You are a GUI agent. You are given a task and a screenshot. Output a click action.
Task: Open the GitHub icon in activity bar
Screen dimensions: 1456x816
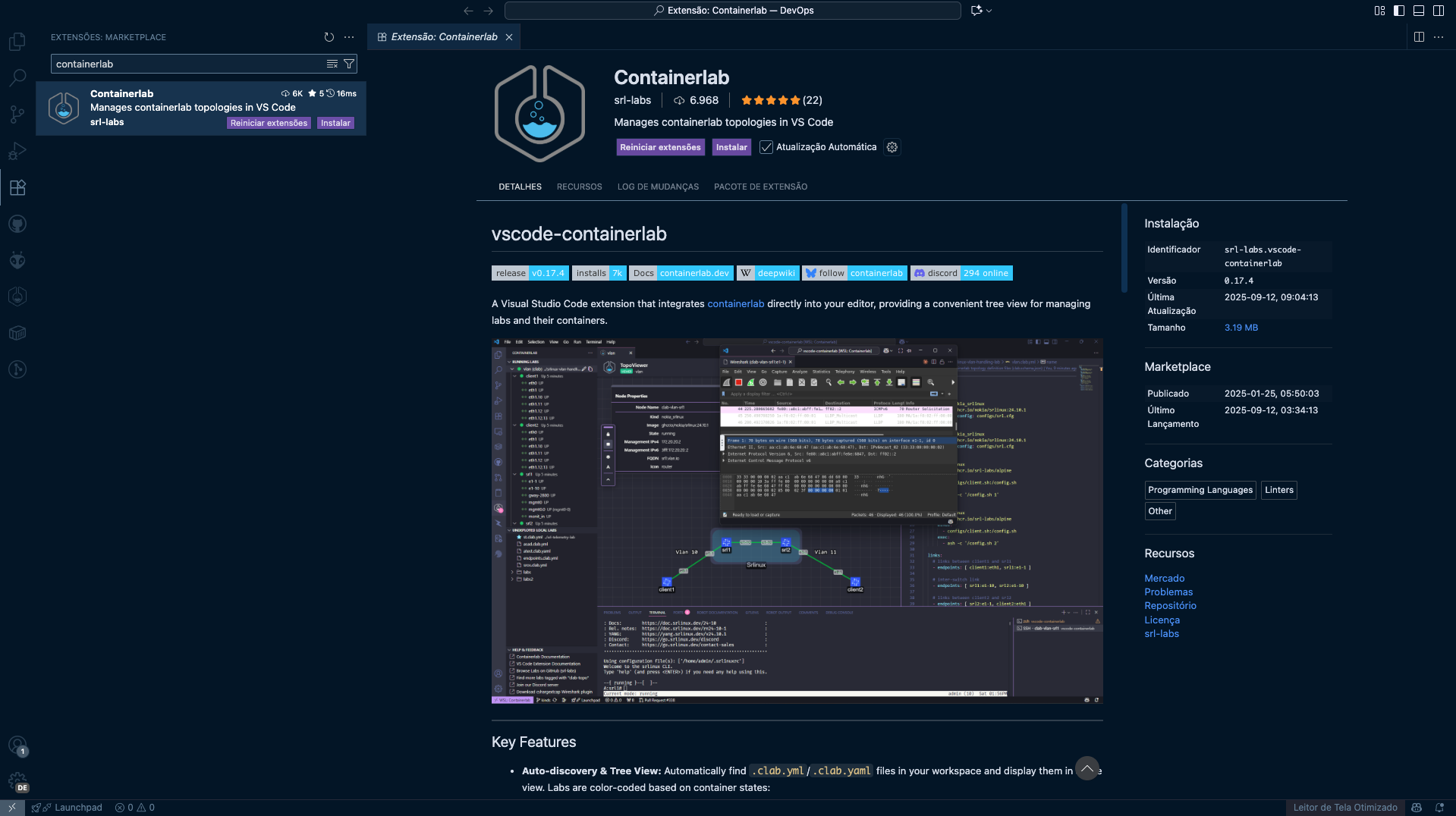click(x=17, y=224)
